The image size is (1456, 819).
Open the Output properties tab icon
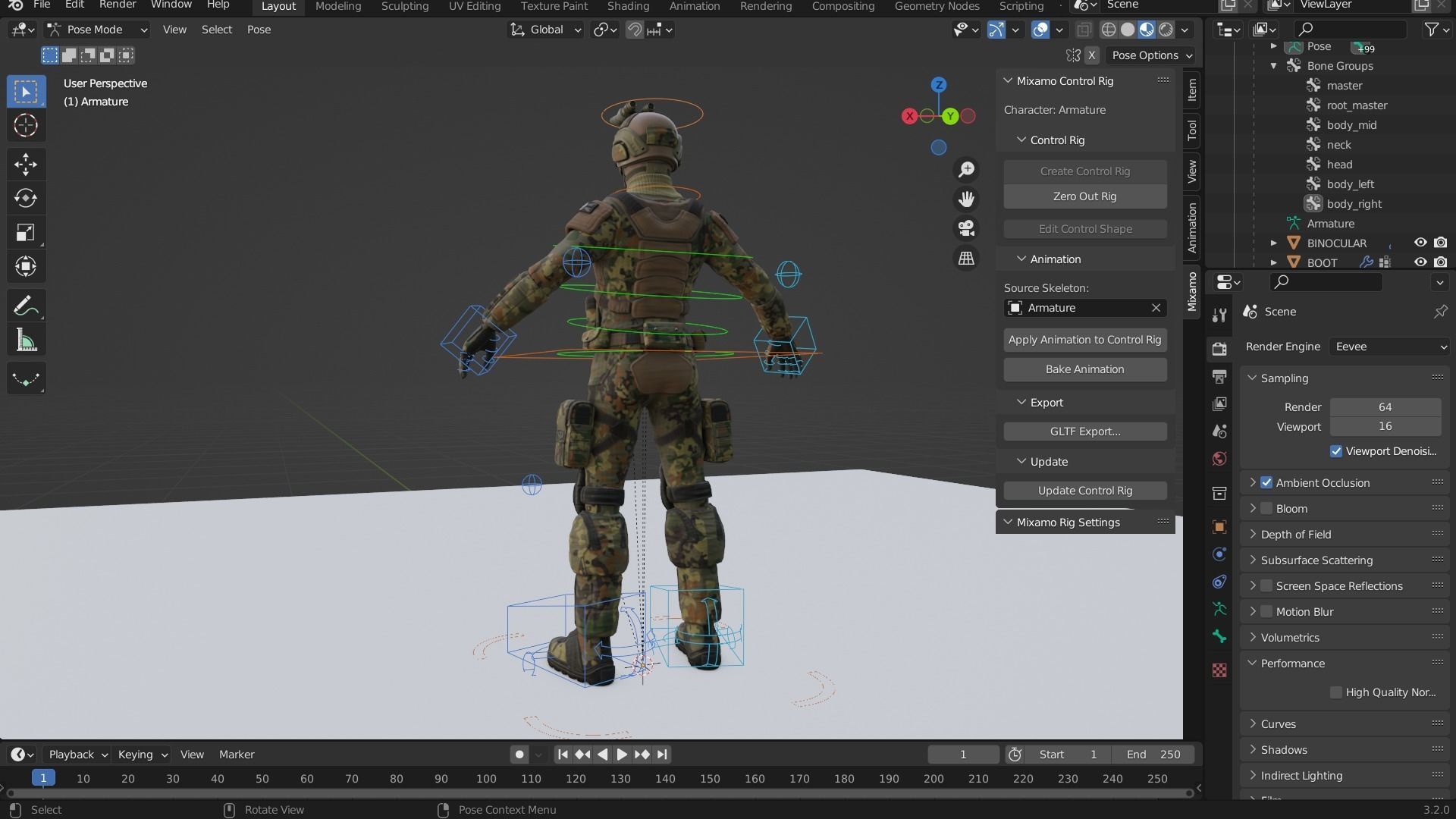point(1219,377)
